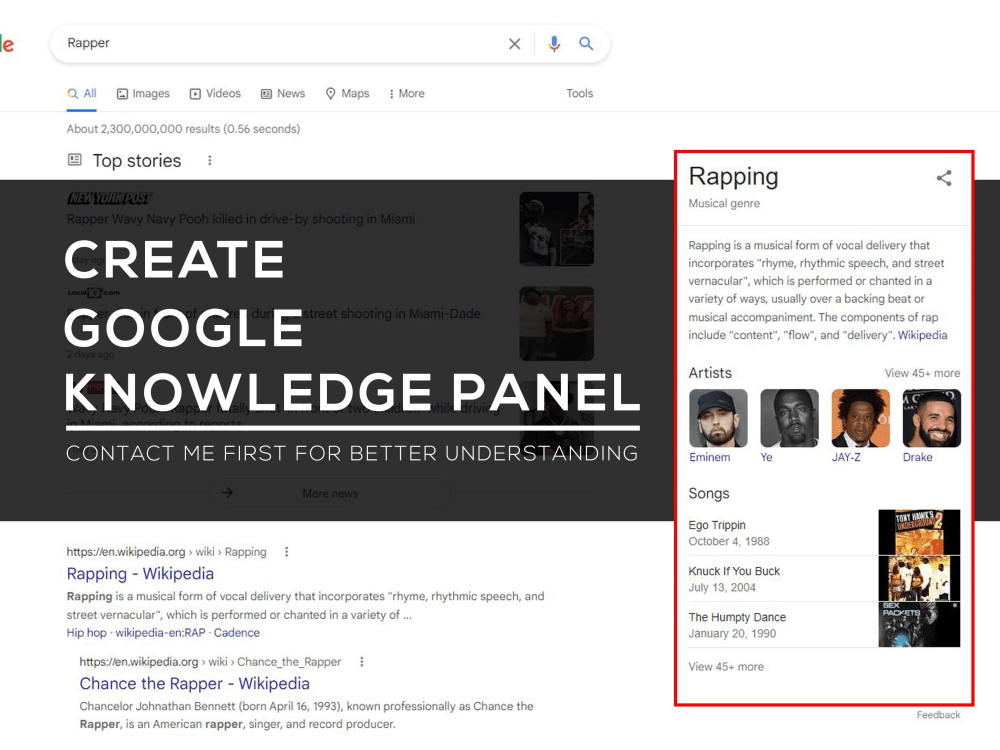Open the Top stories three-dot options menu
The image size is (1000, 750).
coord(210,161)
